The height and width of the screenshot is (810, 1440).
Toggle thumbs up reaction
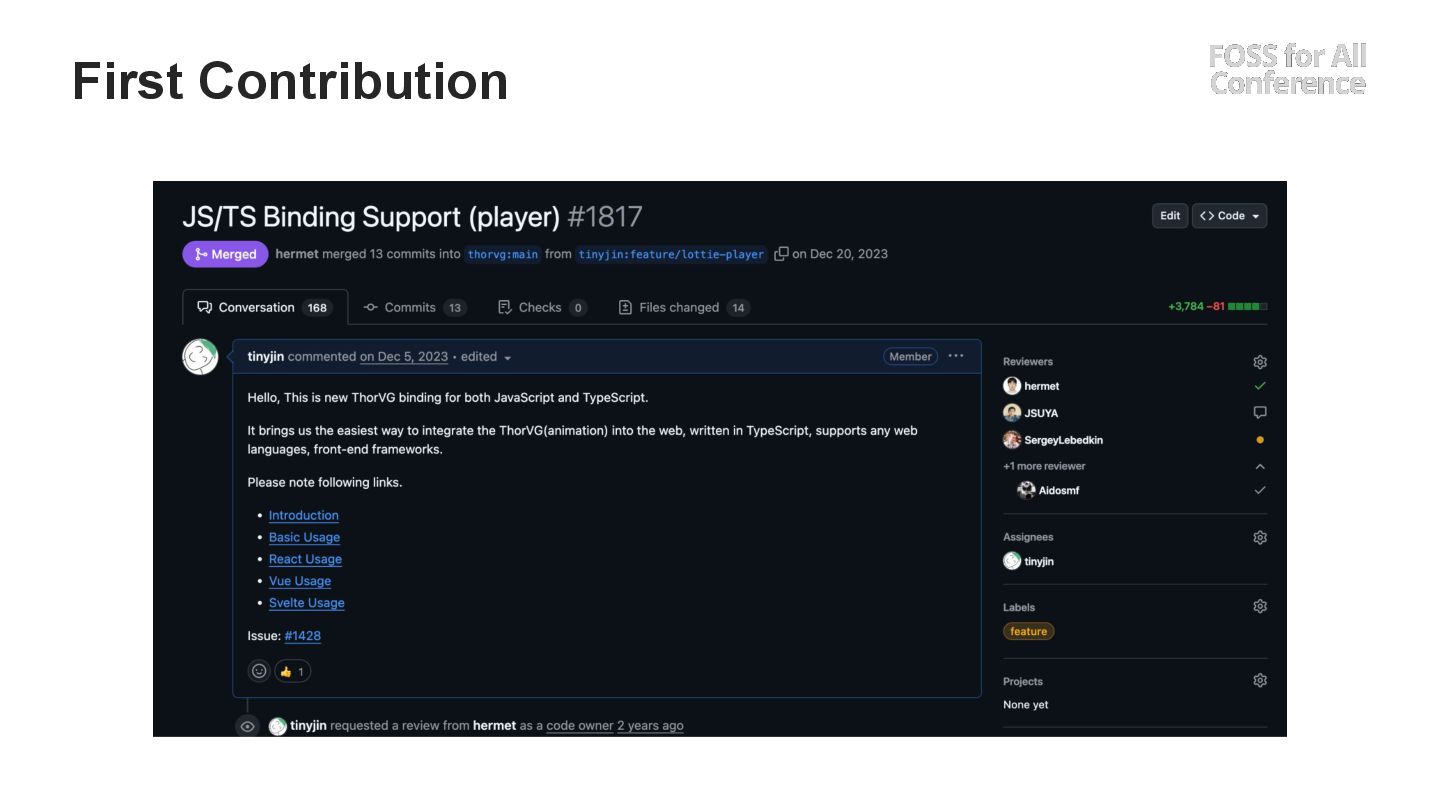[293, 671]
